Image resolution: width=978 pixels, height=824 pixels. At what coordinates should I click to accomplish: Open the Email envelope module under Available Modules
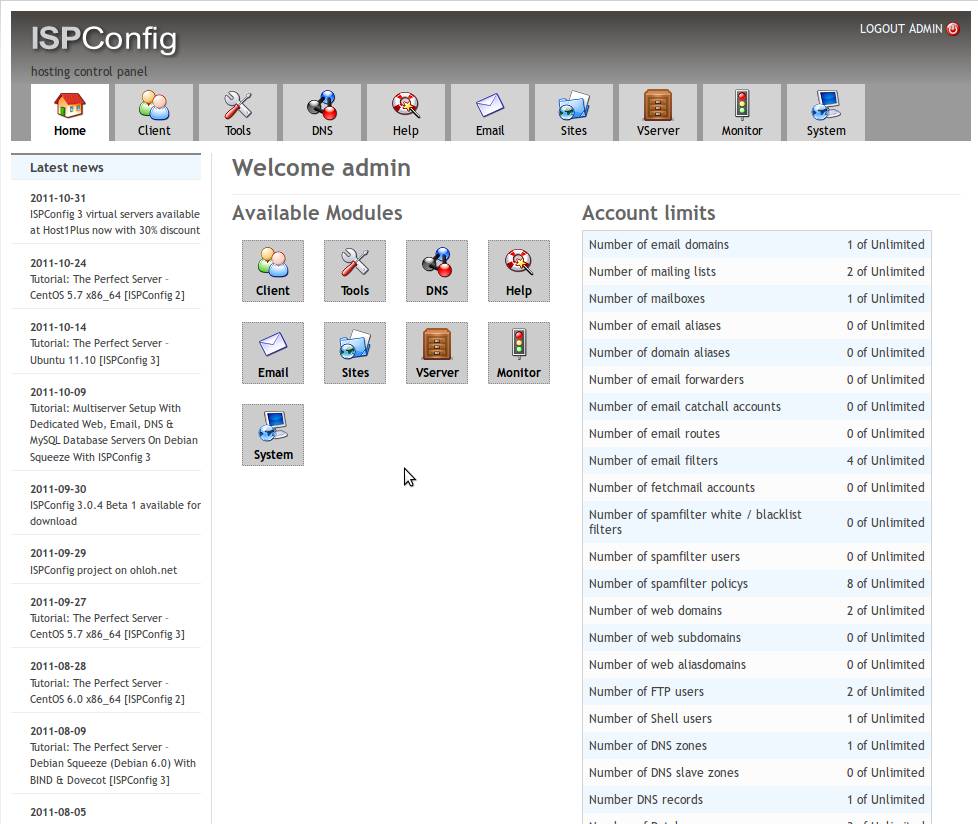coord(273,353)
